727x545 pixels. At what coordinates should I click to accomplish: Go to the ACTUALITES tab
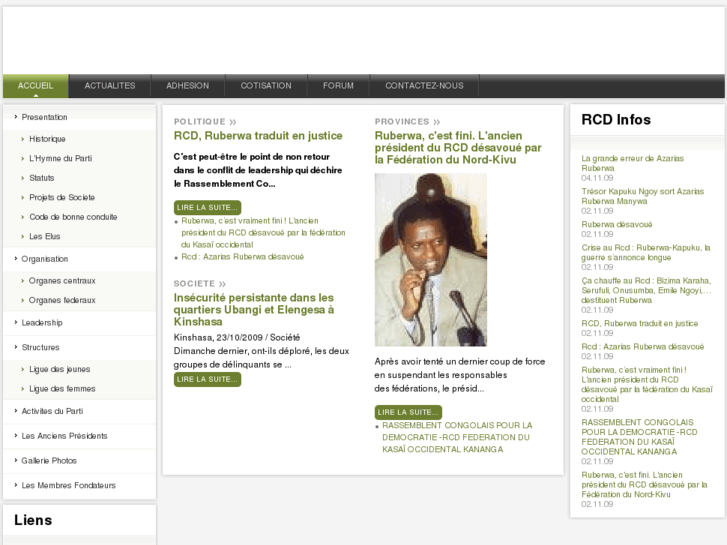pyautogui.click(x=110, y=86)
